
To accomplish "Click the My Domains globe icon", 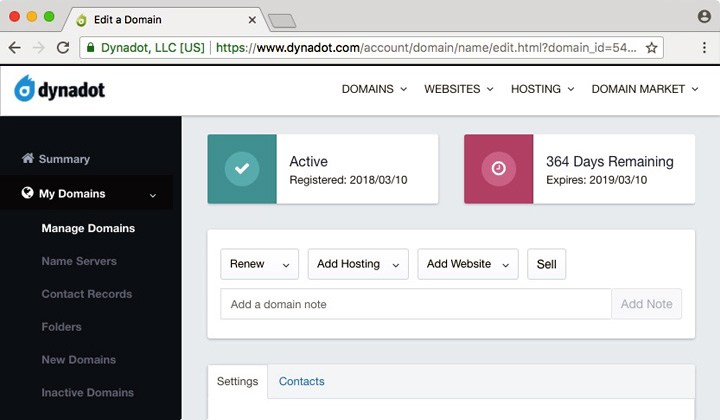I will point(28,193).
